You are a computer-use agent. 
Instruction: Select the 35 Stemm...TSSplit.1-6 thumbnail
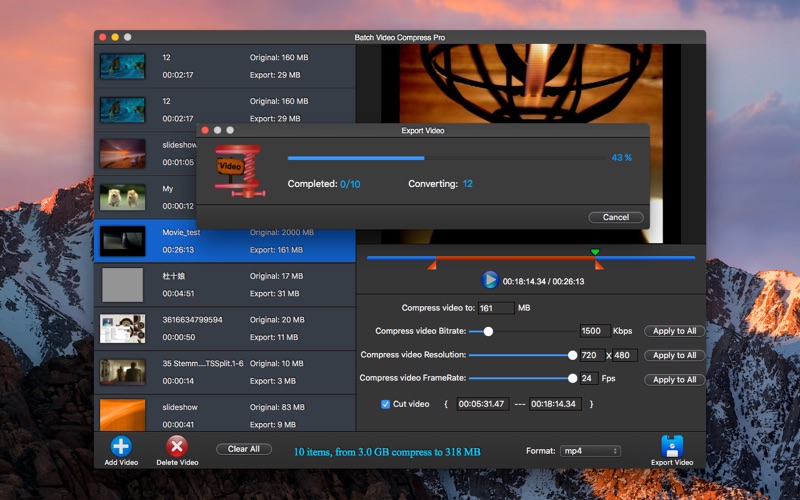point(122,372)
